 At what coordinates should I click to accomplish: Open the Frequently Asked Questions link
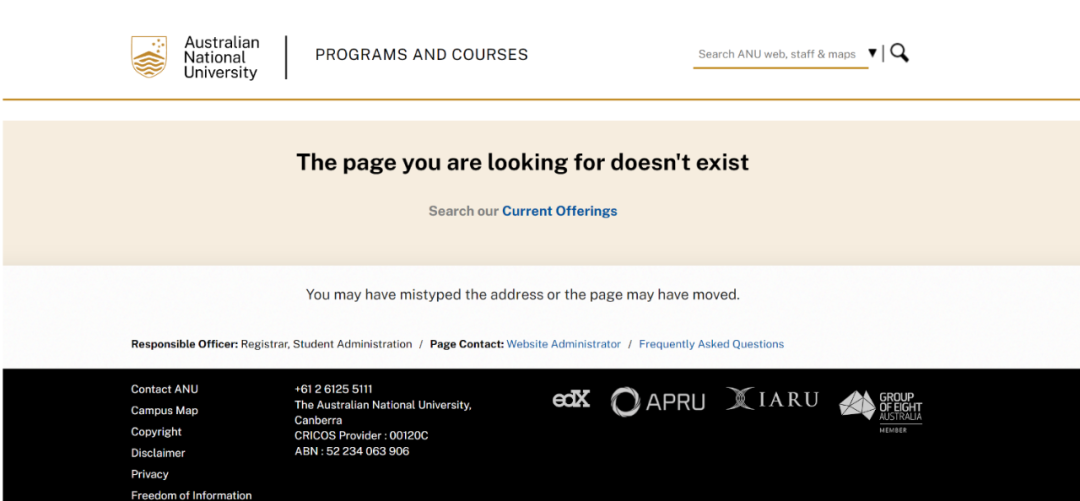click(x=712, y=344)
